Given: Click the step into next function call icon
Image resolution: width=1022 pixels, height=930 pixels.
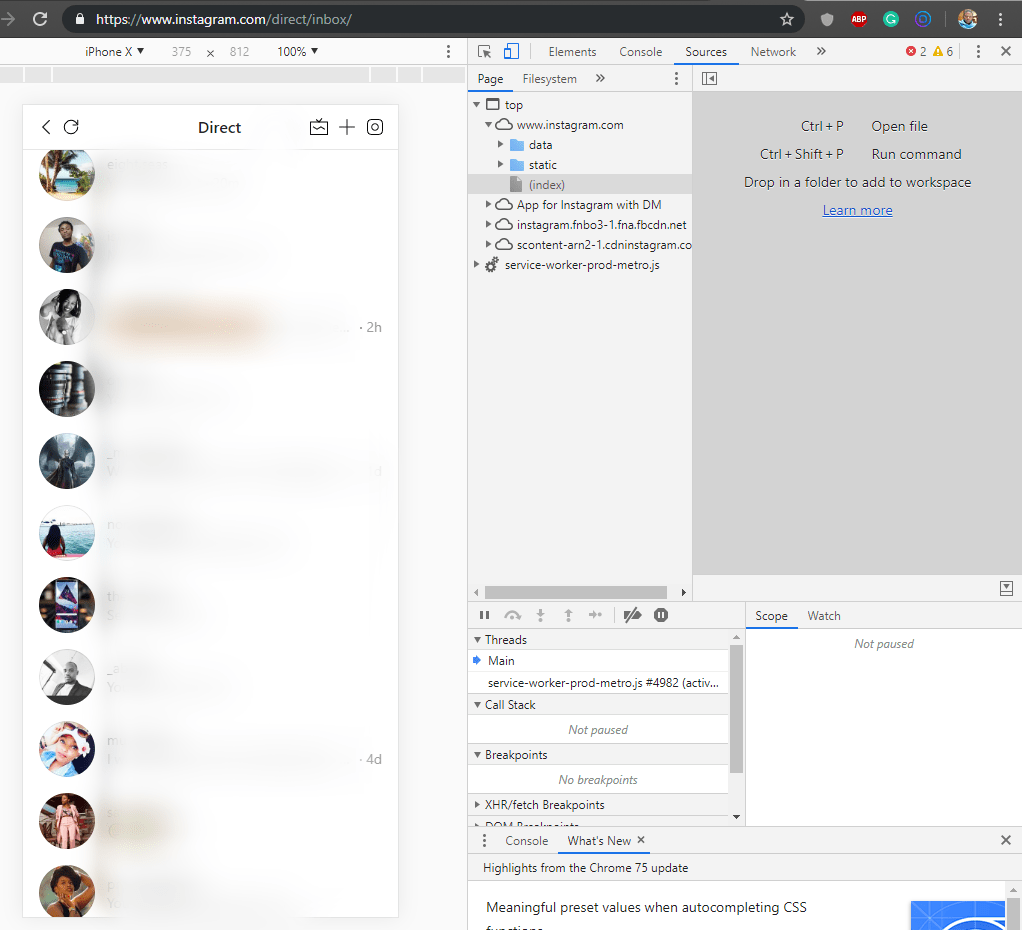Looking at the screenshot, I should [540, 615].
